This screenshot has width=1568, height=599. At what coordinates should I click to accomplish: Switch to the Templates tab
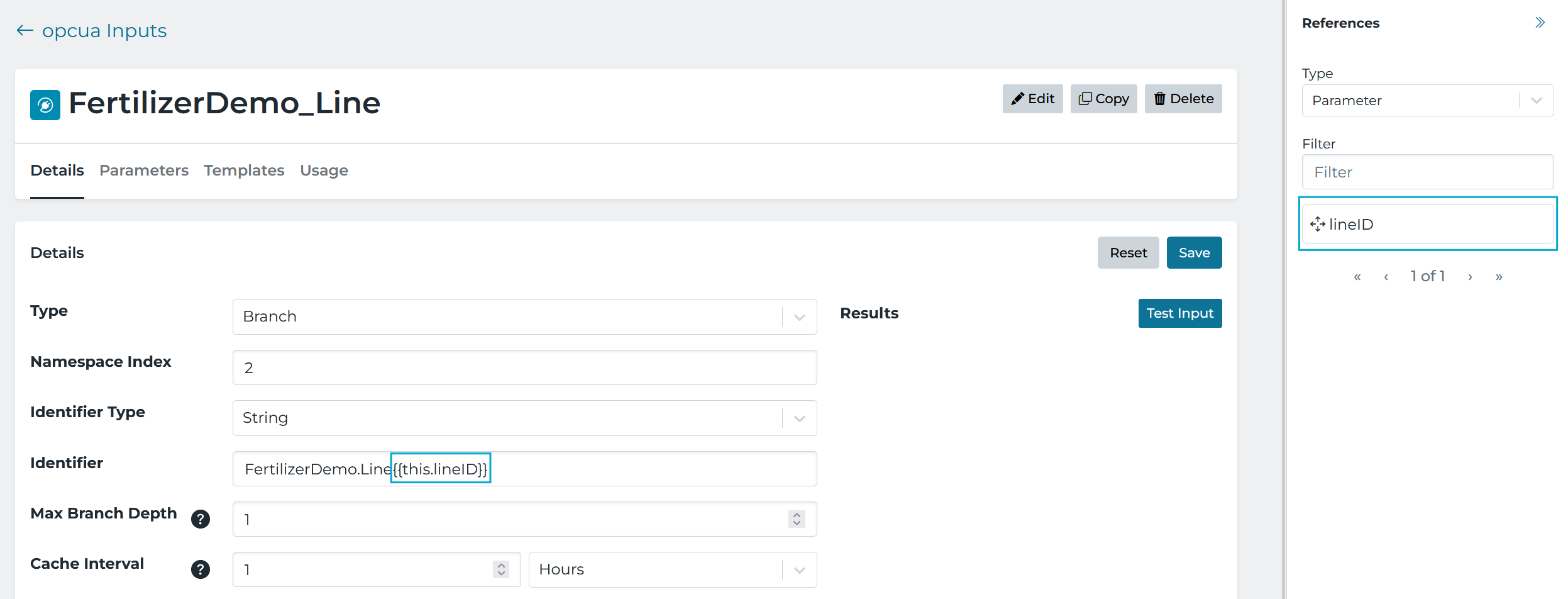(244, 171)
